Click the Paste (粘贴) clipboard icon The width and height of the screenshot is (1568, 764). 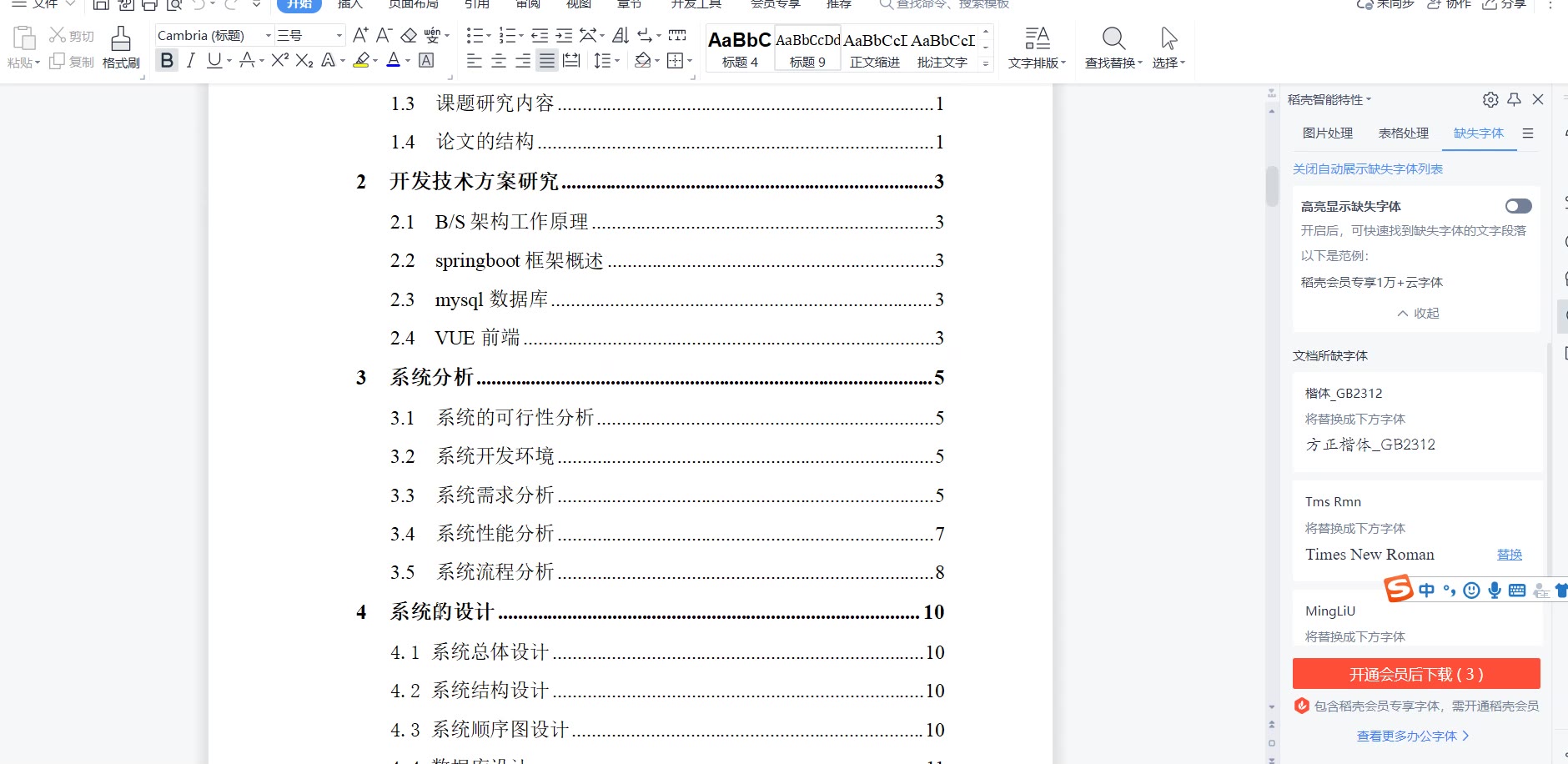24,38
